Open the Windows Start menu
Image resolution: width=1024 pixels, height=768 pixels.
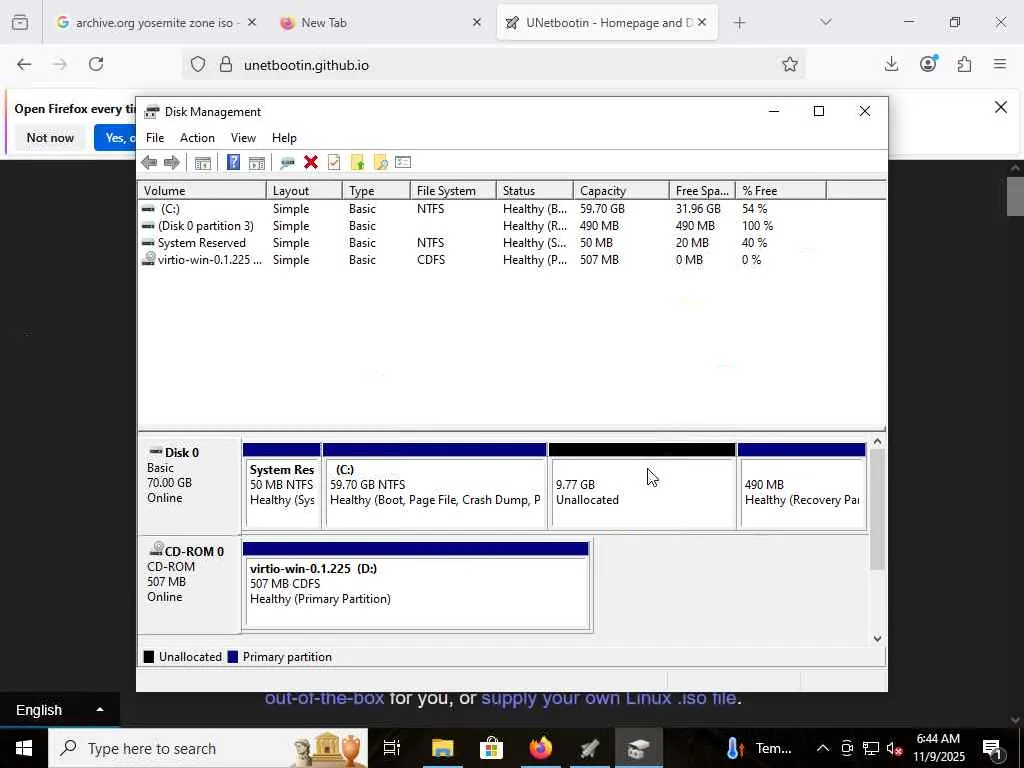coord(24,748)
